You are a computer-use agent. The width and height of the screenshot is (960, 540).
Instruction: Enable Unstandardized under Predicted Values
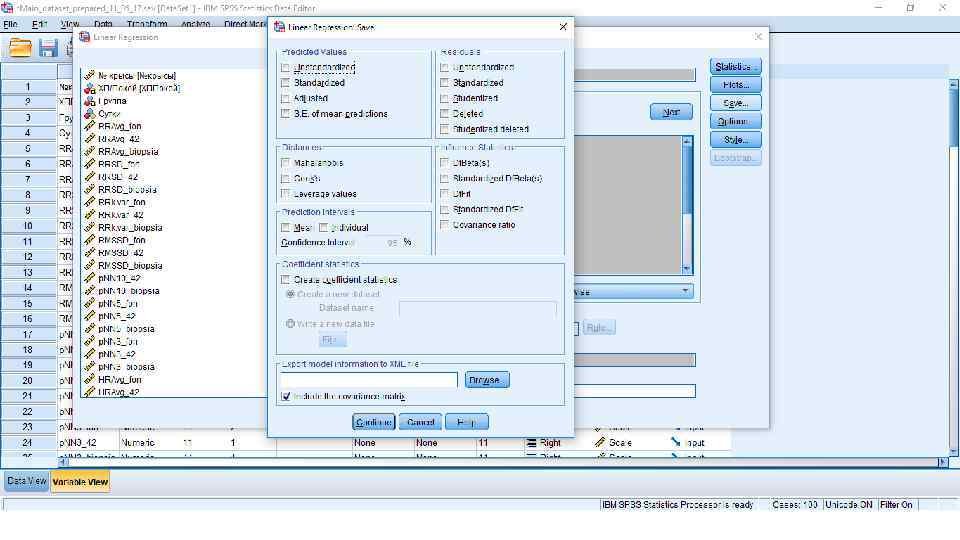pyautogui.click(x=285, y=67)
